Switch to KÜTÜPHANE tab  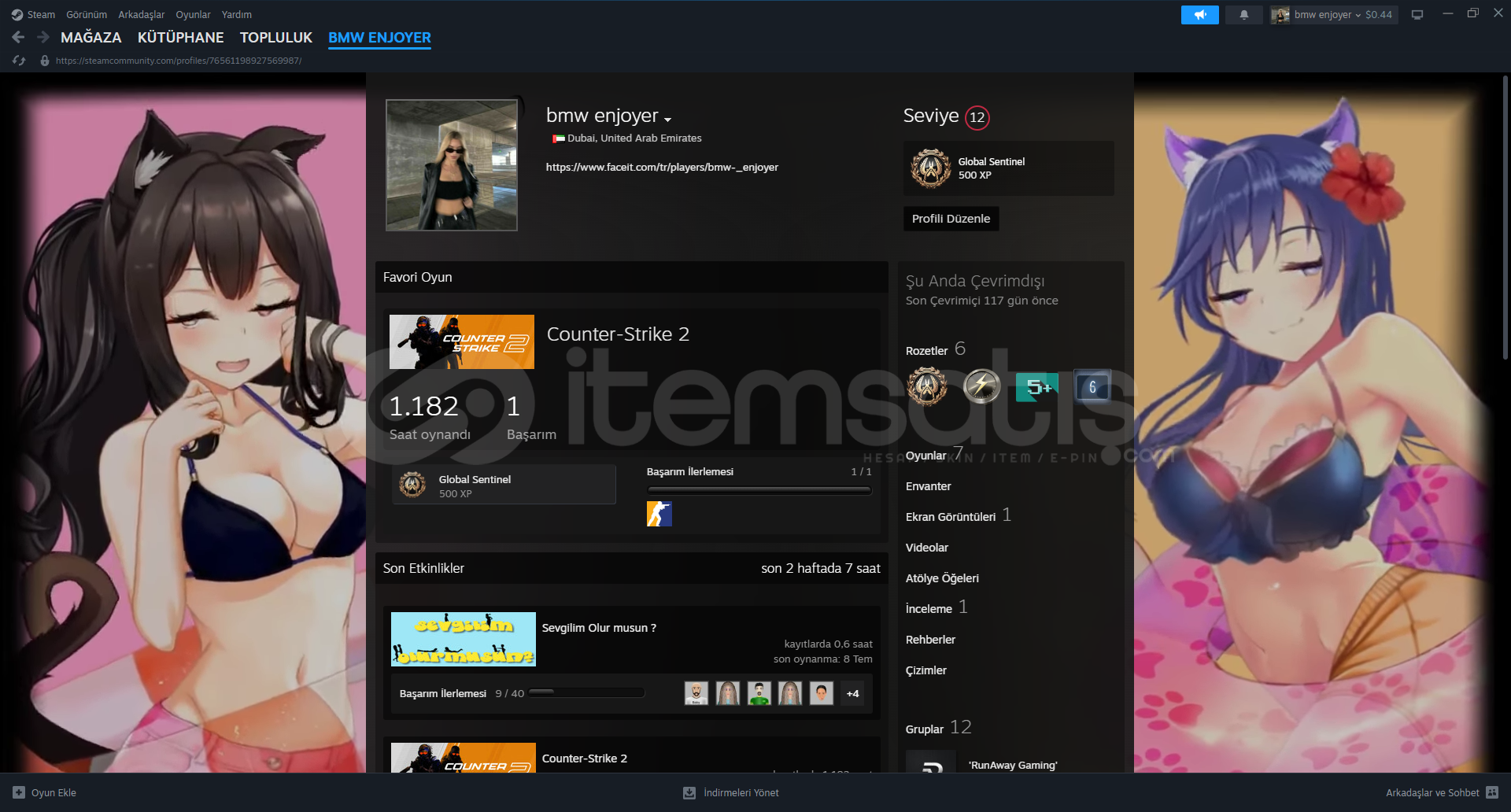click(180, 37)
